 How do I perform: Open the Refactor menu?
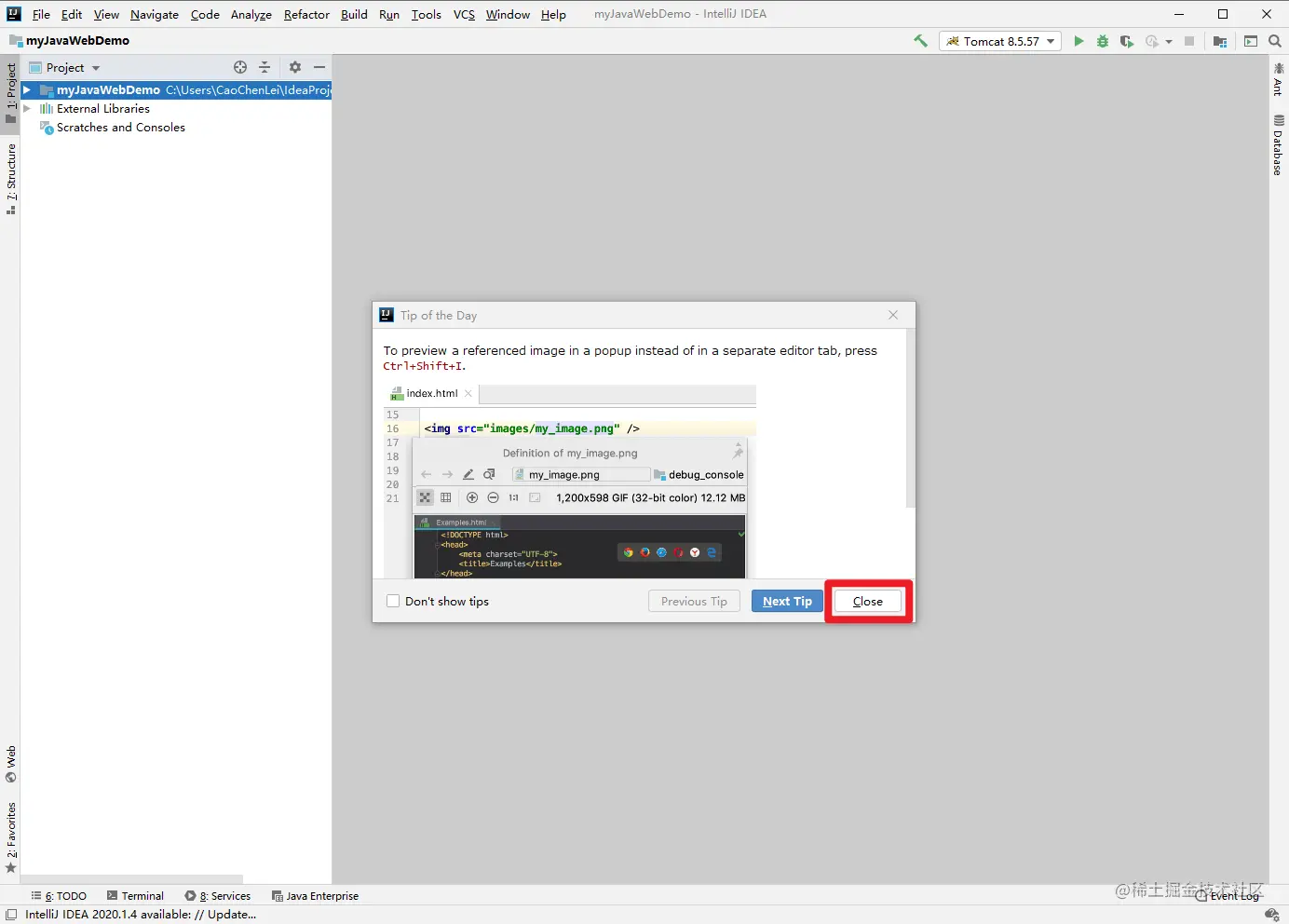pyautogui.click(x=306, y=14)
